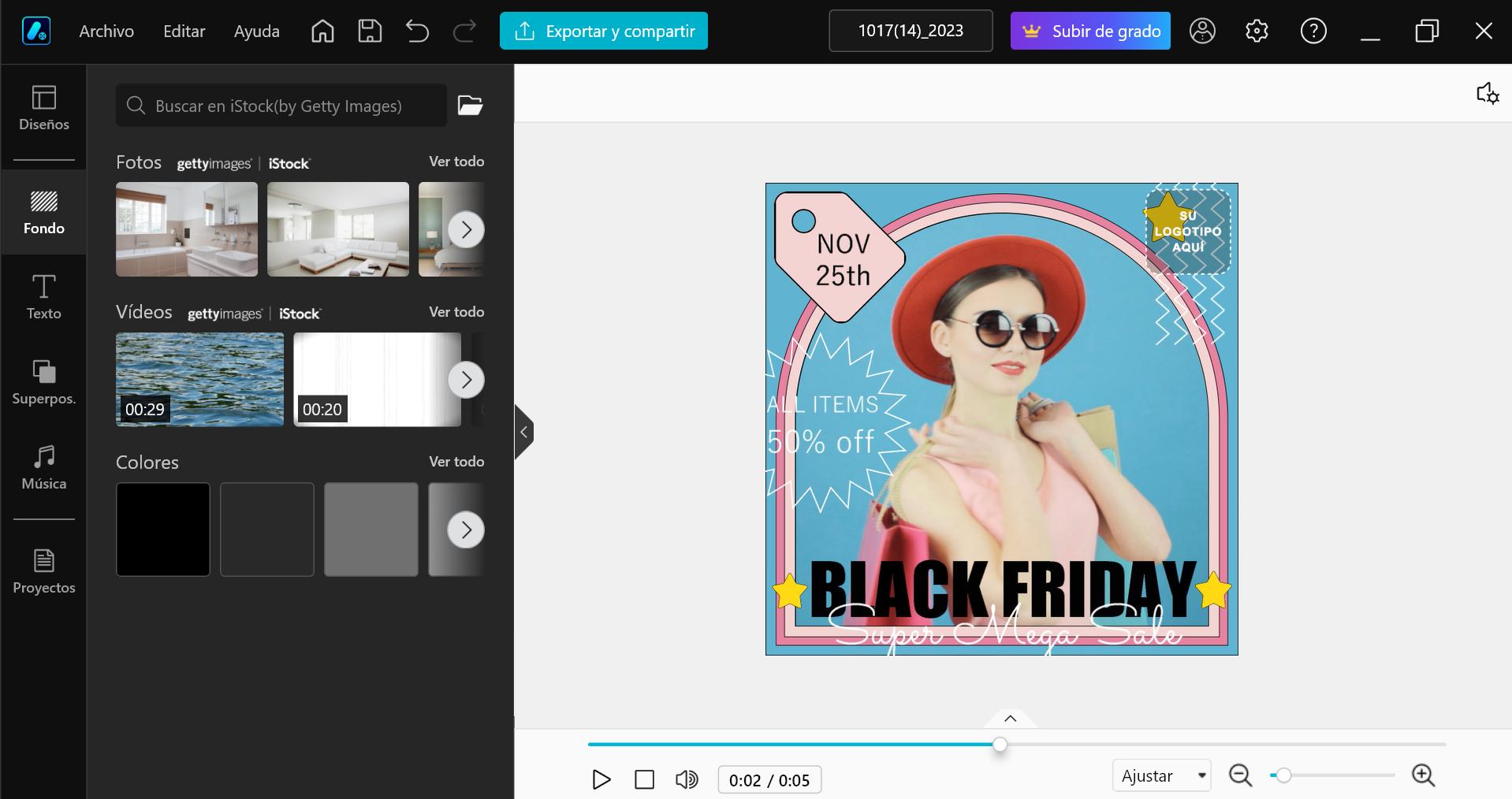Image resolution: width=1512 pixels, height=799 pixels.
Task: Show the Proyectos panel
Action: click(x=43, y=570)
